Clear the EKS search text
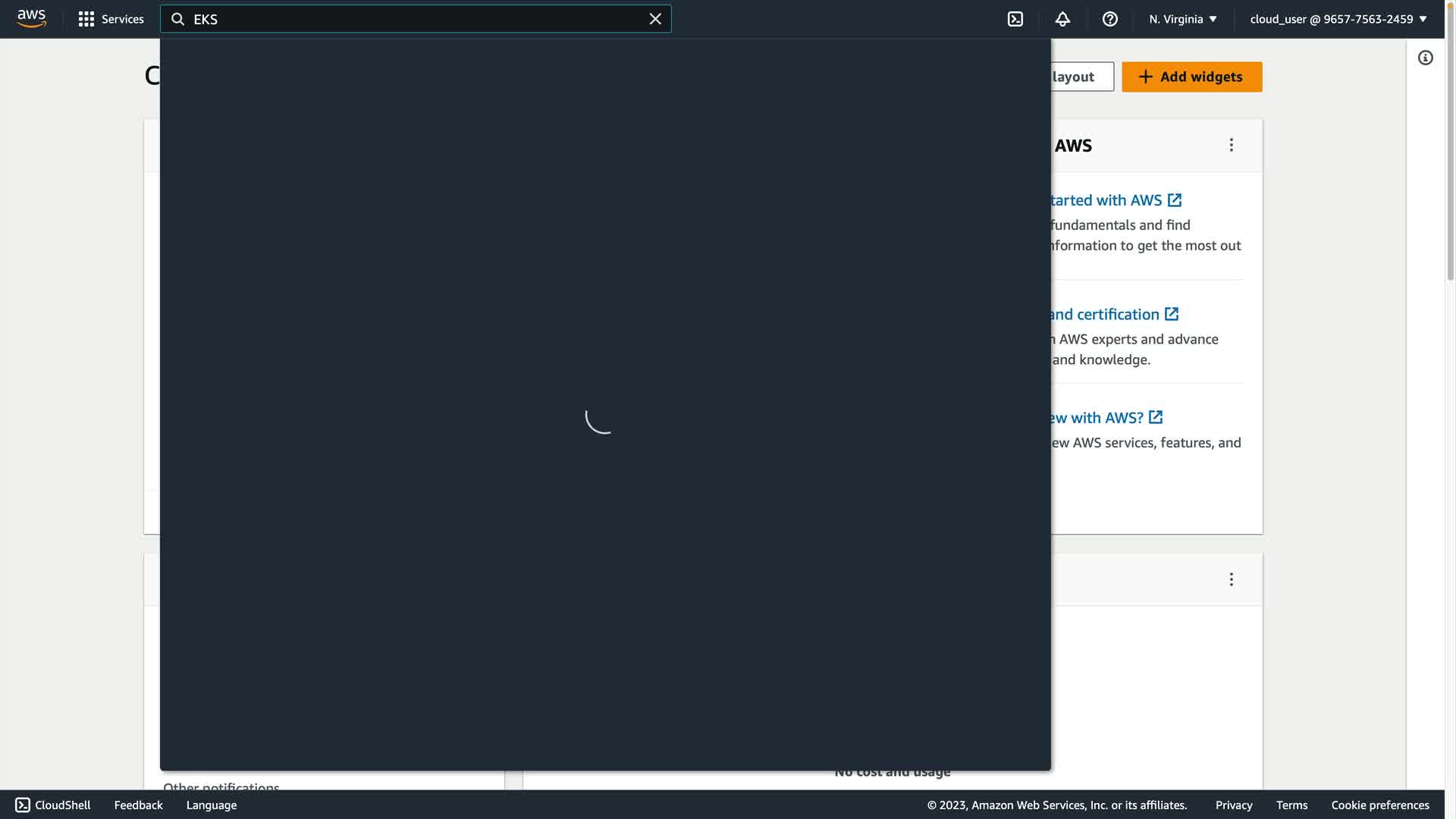The width and height of the screenshot is (1456, 819). (x=655, y=19)
